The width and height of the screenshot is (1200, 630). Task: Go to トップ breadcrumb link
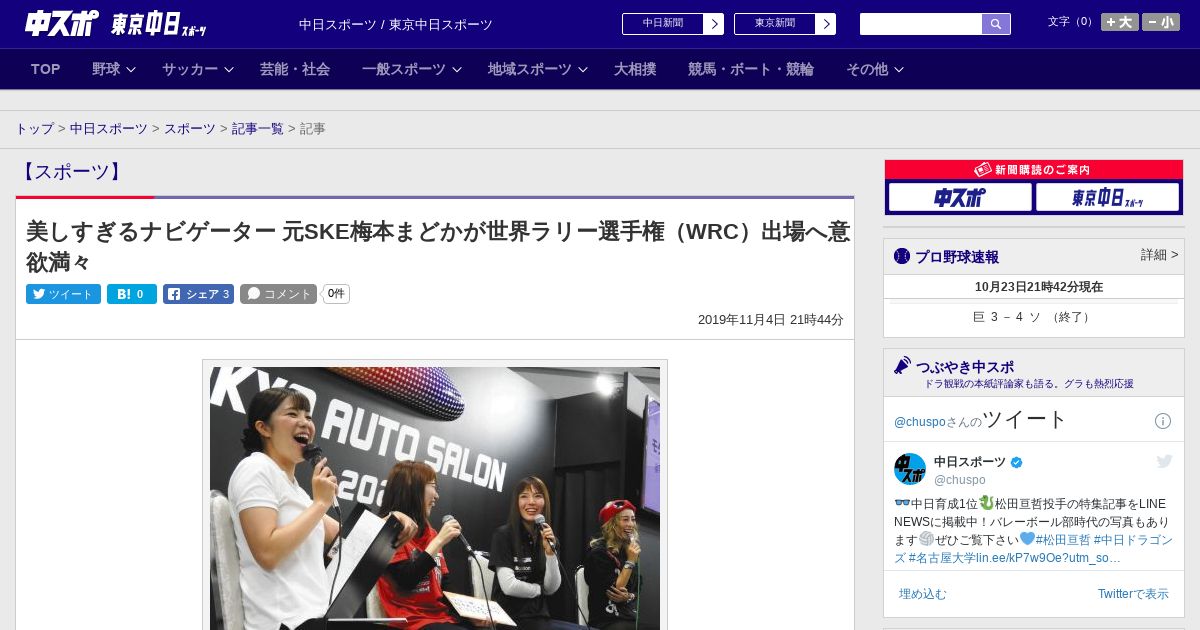tap(34, 129)
